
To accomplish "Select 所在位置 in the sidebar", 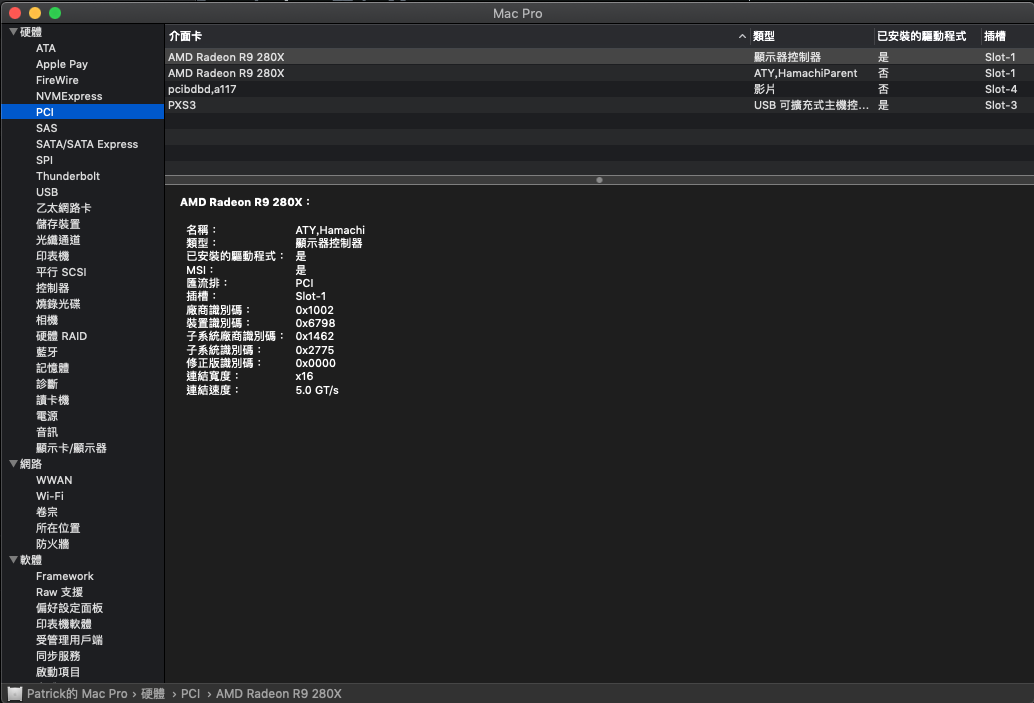I will [x=57, y=528].
